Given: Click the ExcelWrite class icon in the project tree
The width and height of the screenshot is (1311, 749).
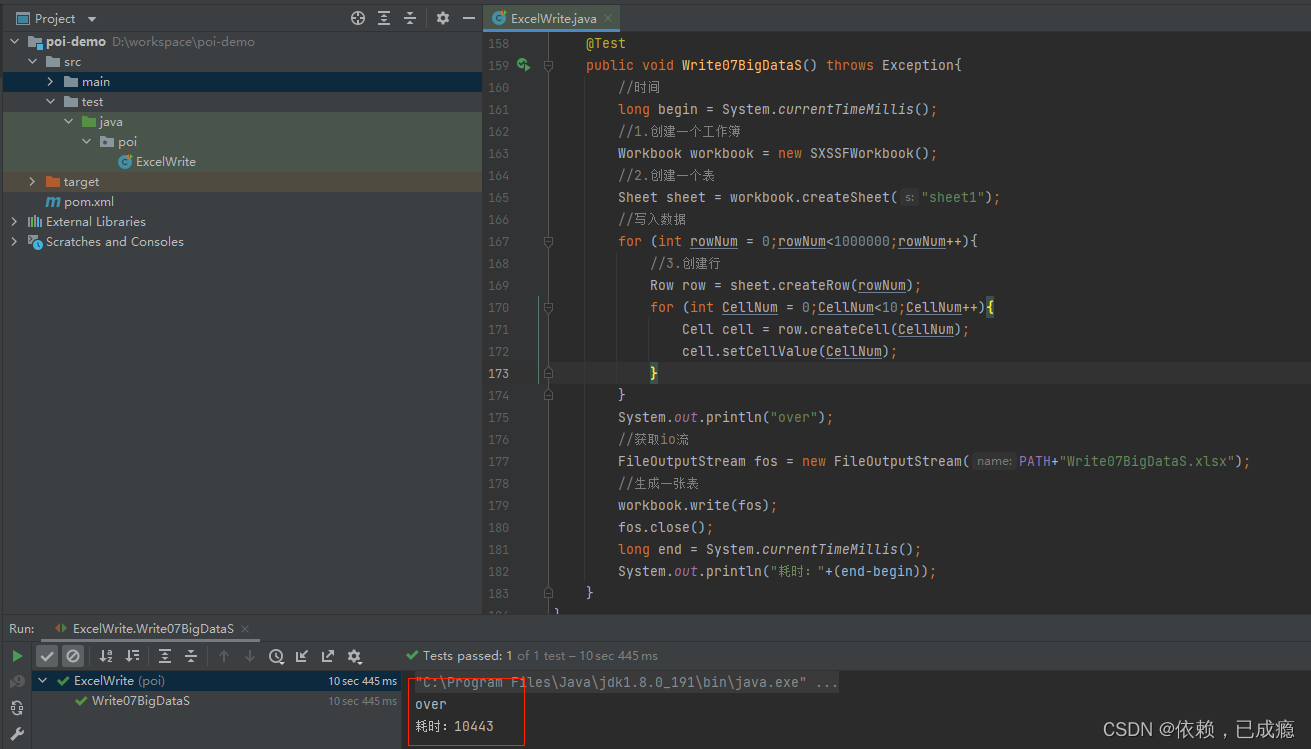Looking at the screenshot, I should (x=125, y=162).
